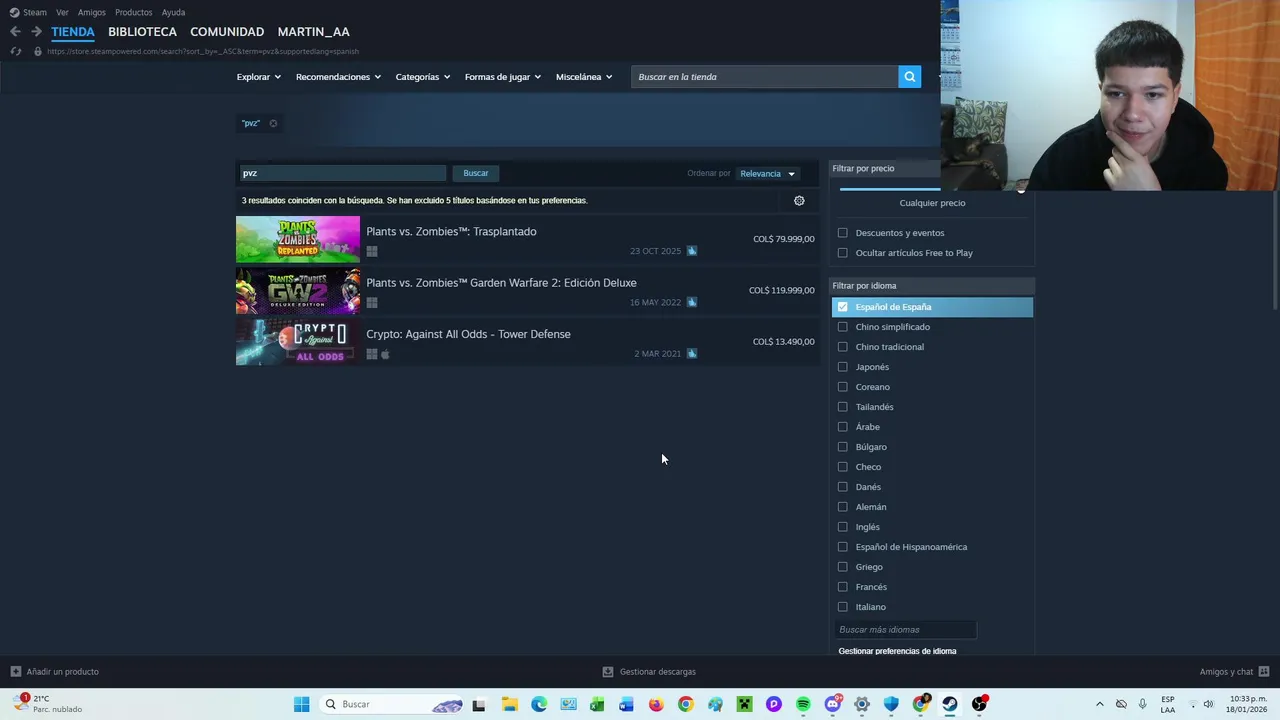The image size is (1280, 720).
Task: Click the magnifier search button in store bar
Action: (909, 77)
